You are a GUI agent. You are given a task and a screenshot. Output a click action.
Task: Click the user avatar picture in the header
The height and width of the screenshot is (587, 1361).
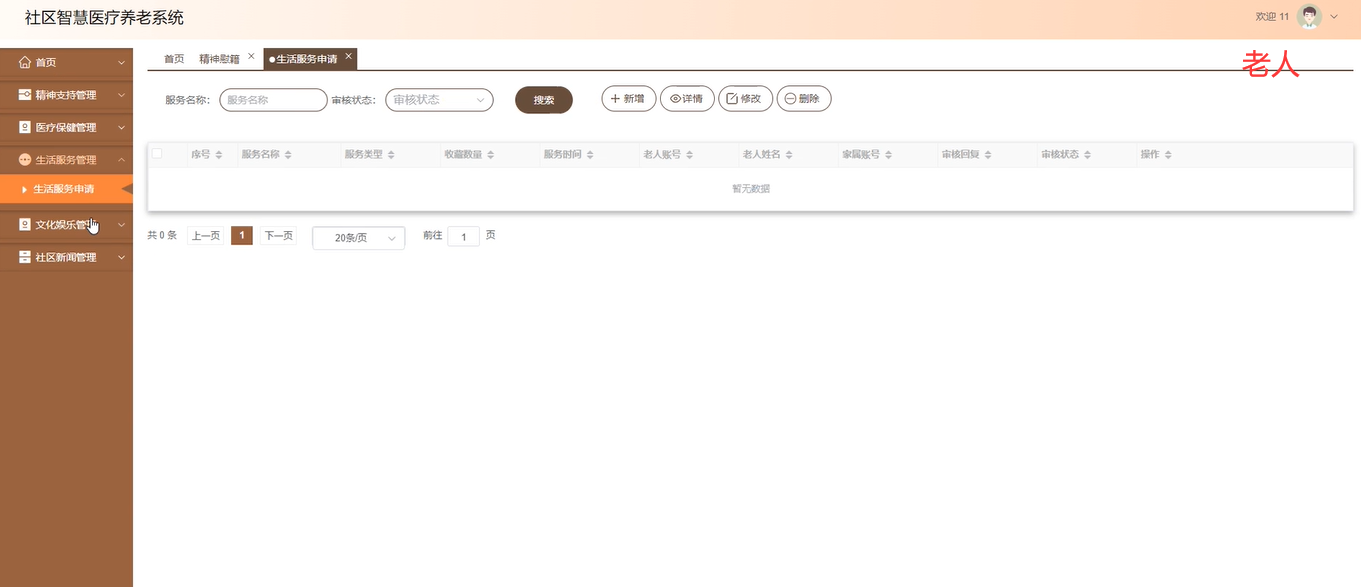pyautogui.click(x=1309, y=17)
